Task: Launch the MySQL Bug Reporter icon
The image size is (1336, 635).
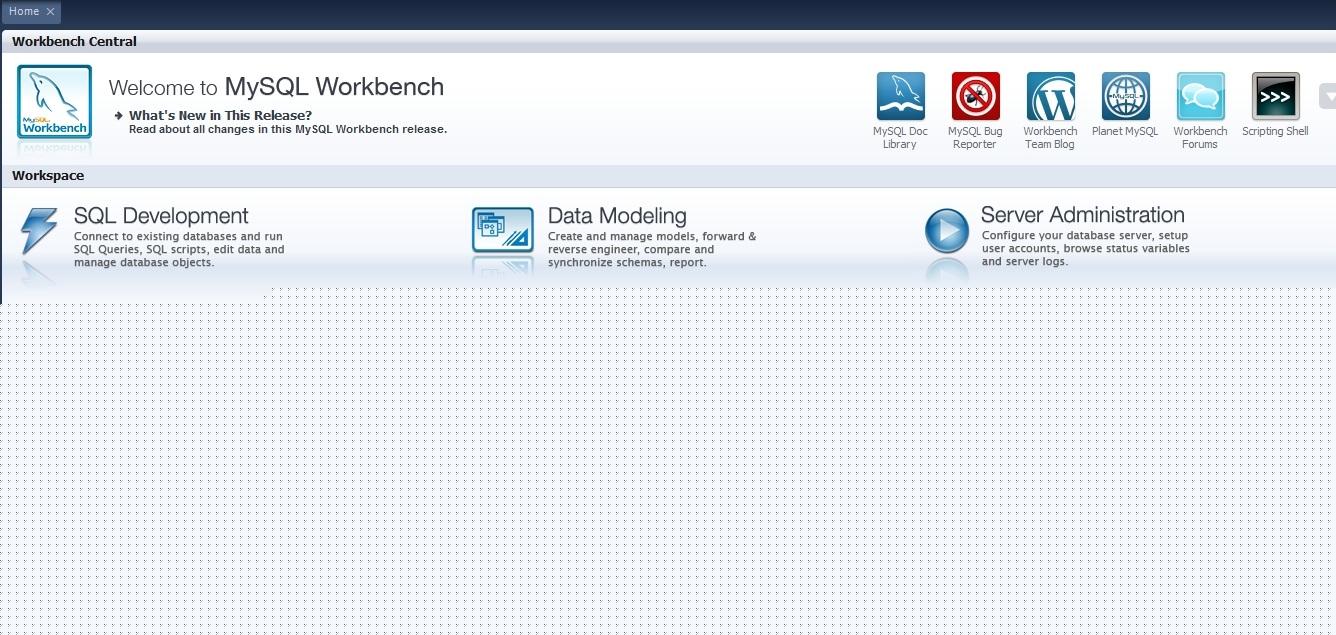Action: (975, 96)
